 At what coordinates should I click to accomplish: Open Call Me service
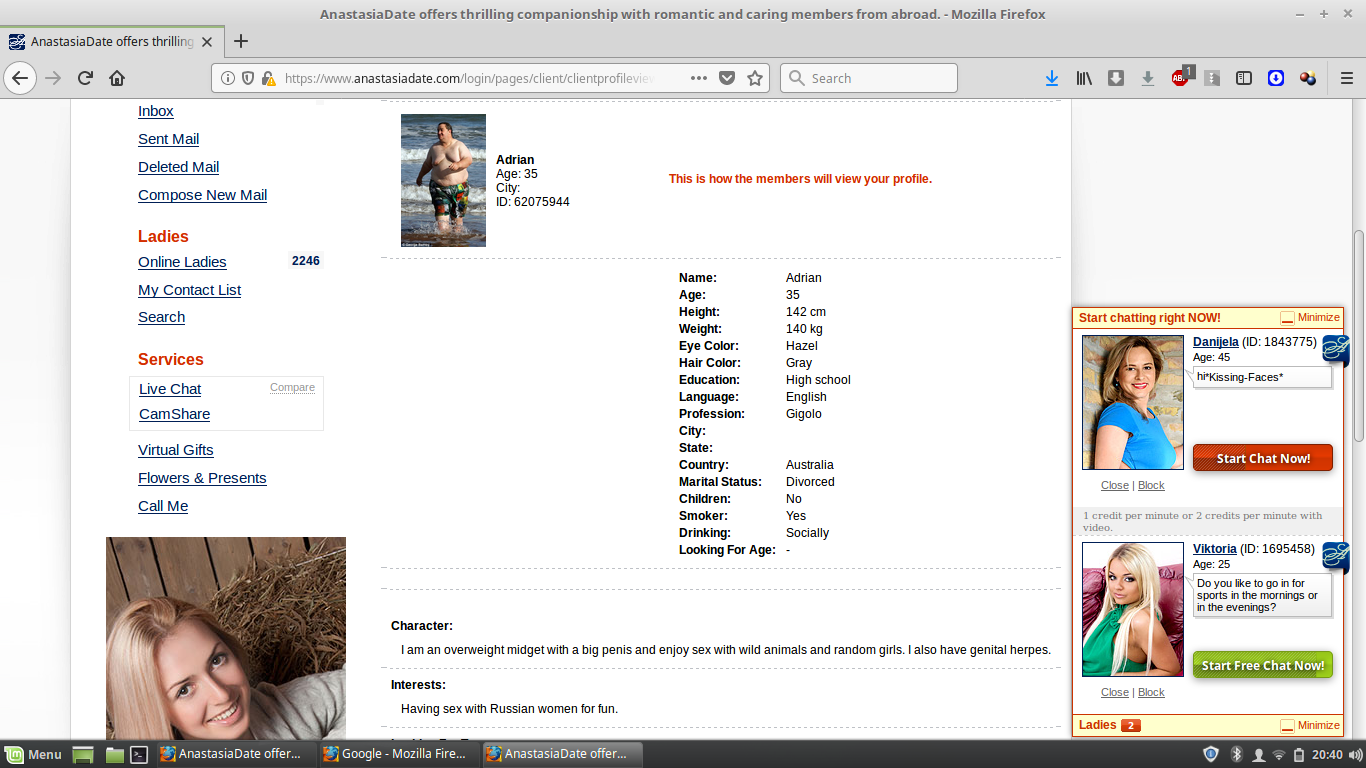click(163, 506)
